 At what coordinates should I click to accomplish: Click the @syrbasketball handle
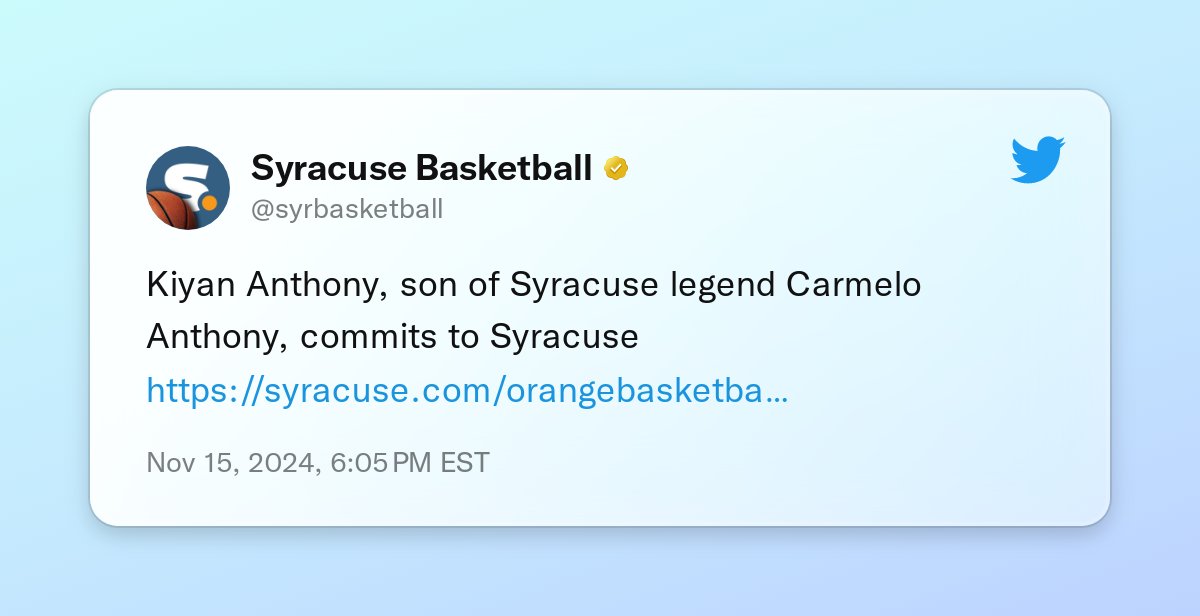pyautogui.click(x=347, y=209)
